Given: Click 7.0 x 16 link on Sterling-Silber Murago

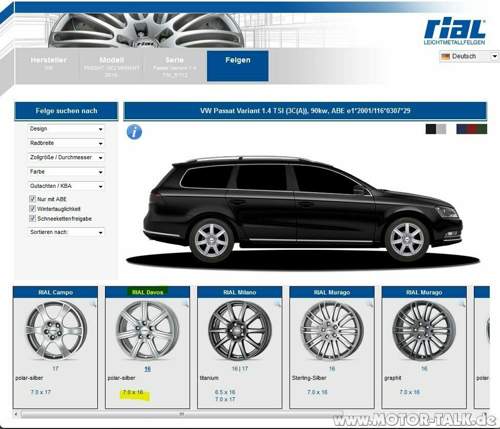Looking at the screenshot, I should pyautogui.click(x=317, y=392).
